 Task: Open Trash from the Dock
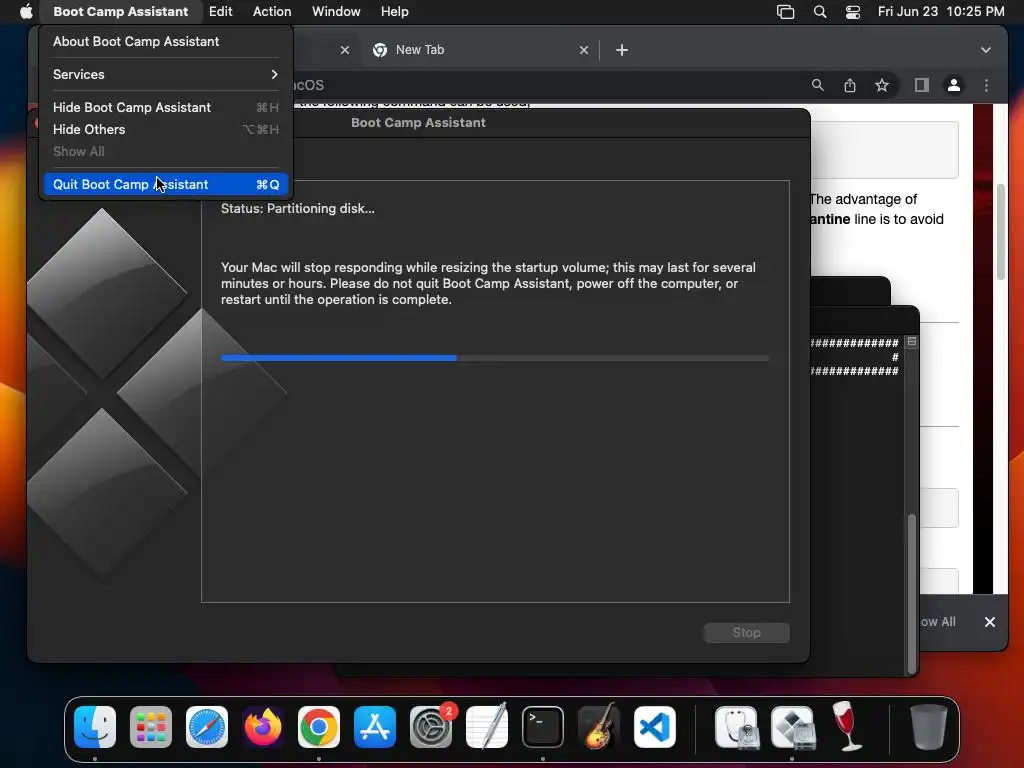point(928,727)
